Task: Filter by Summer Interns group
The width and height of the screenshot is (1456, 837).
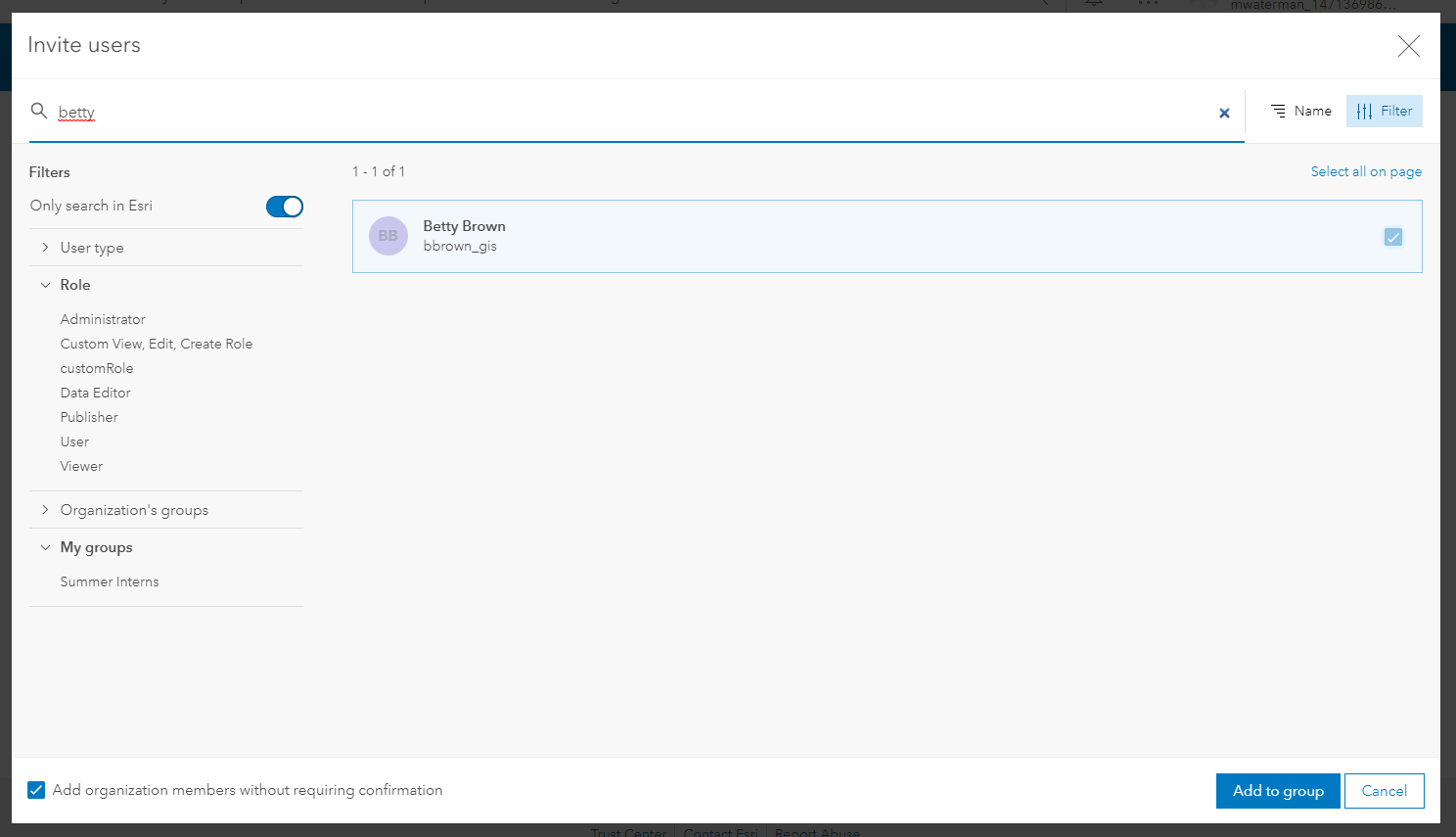Action: [x=110, y=581]
